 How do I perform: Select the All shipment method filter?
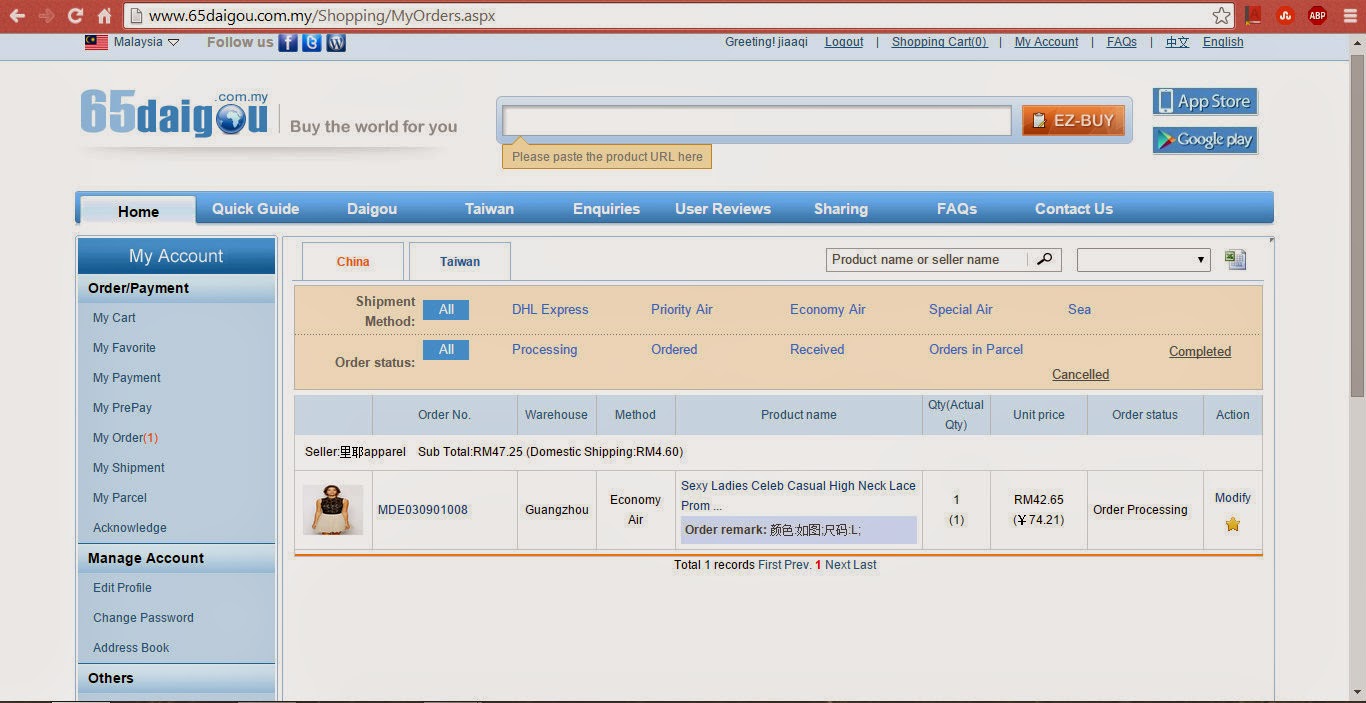click(446, 310)
